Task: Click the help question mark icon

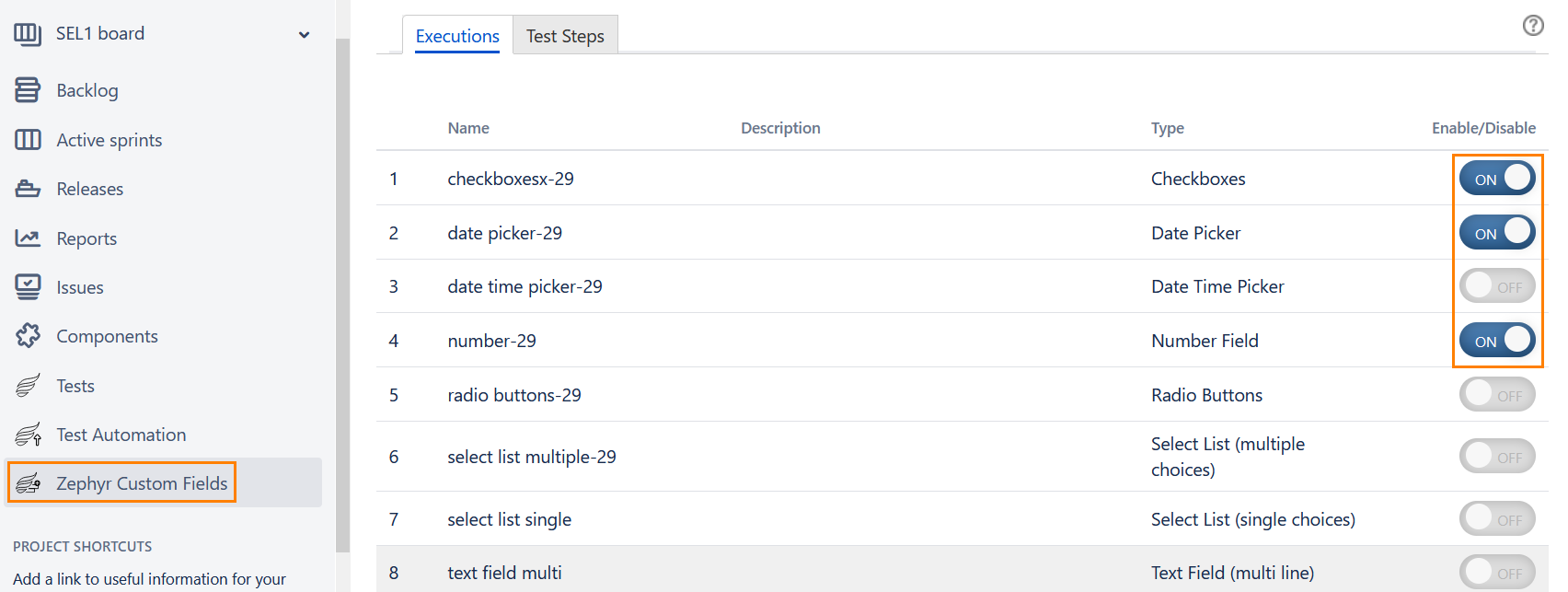Action: pos(1533,26)
